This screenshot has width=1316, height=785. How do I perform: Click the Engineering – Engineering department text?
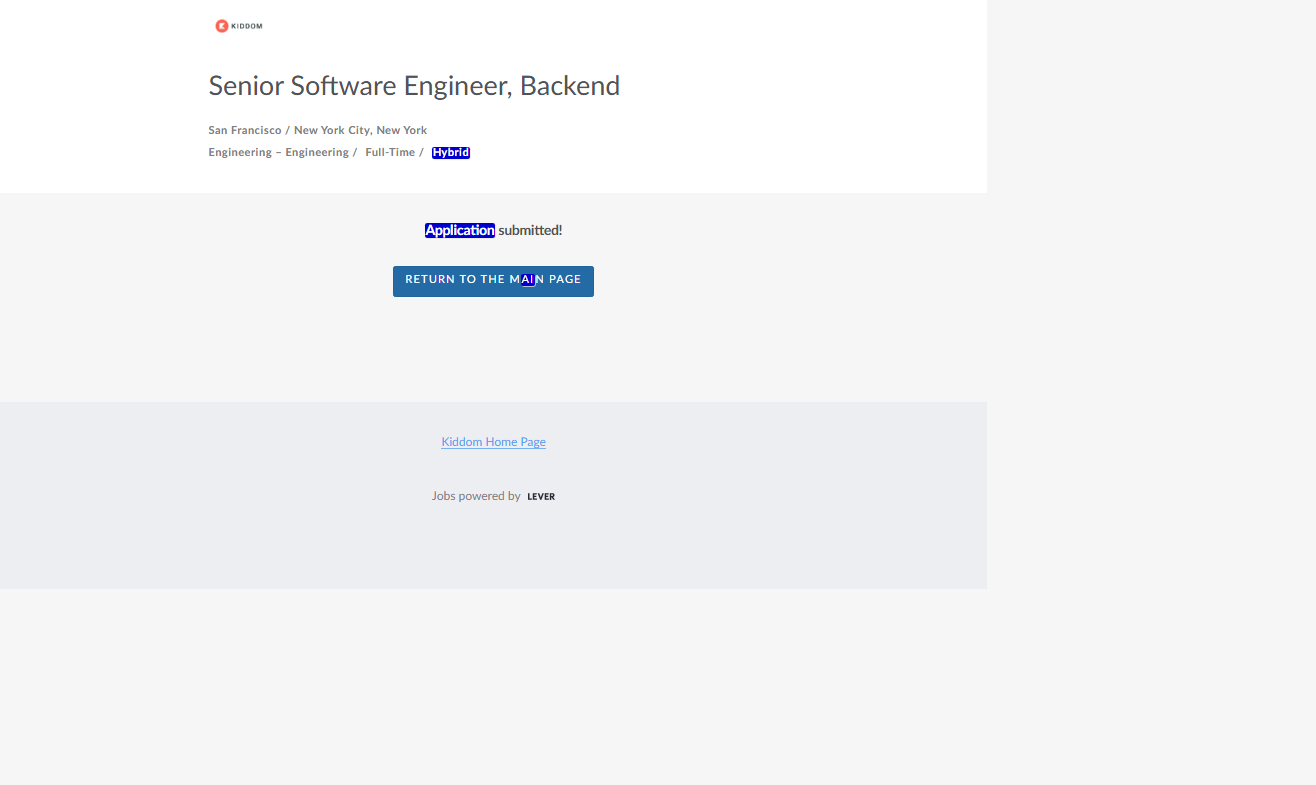278,153
